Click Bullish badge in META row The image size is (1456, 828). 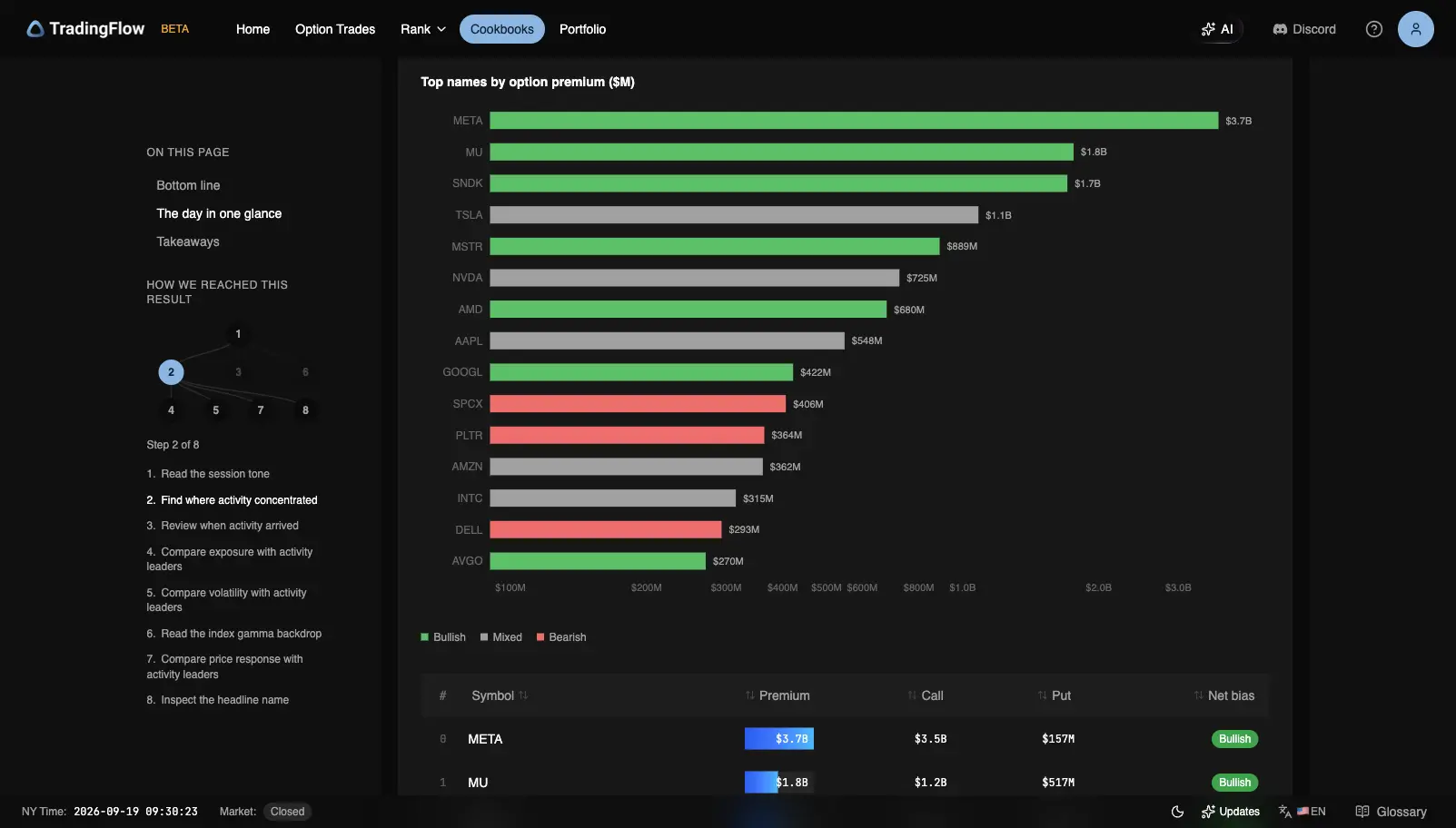pyautogui.click(x=1234, y=739)
